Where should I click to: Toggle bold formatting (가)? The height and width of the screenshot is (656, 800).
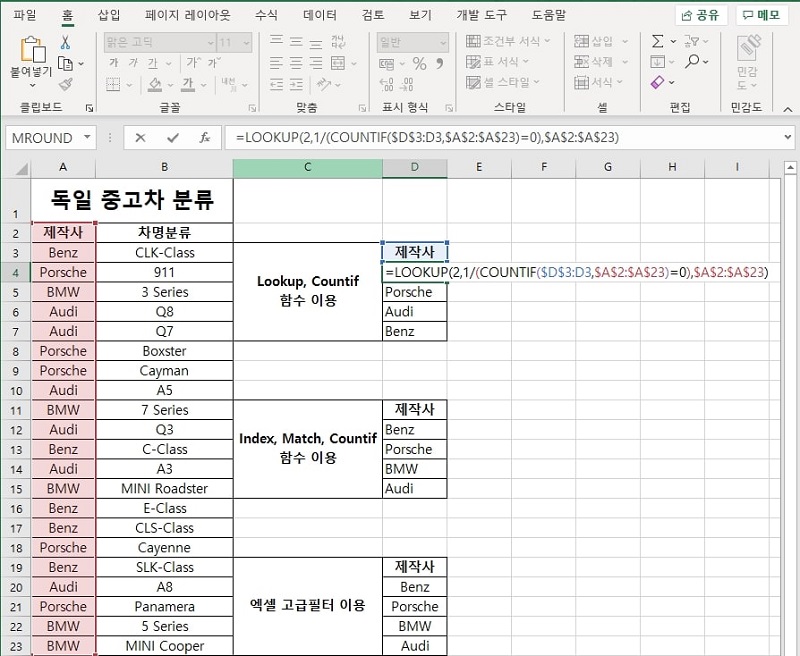point(113,63)
